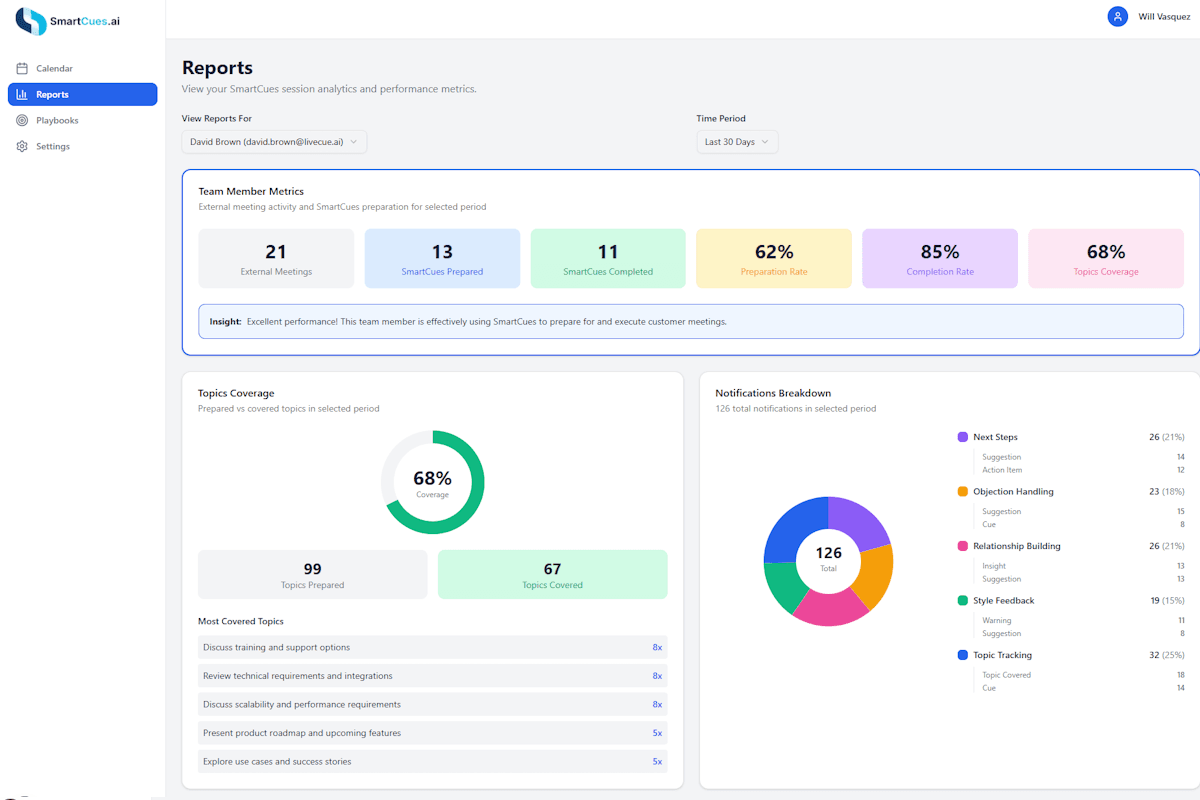Click the blue Topic Tracking legend dot
Screen dimensions: 1200x800
pyautogui.click(x=964, y=655)
